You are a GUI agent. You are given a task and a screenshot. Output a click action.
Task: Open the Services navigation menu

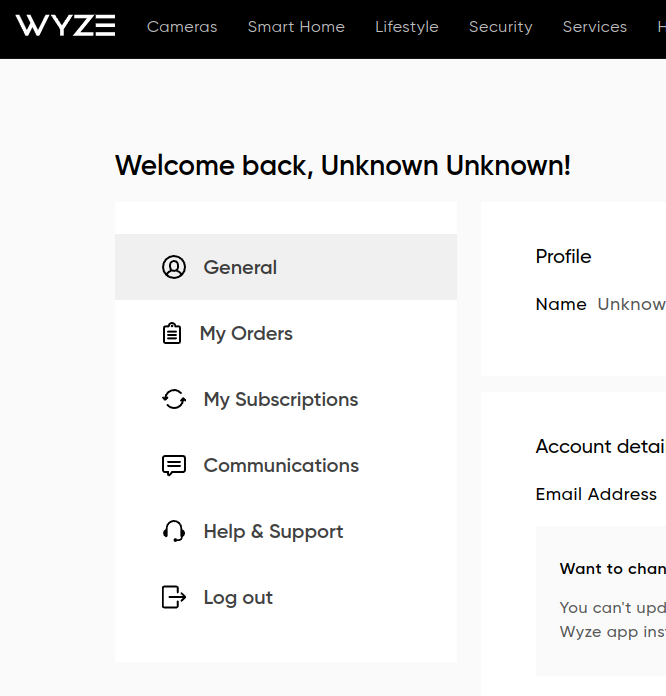(x=594, y=27)
